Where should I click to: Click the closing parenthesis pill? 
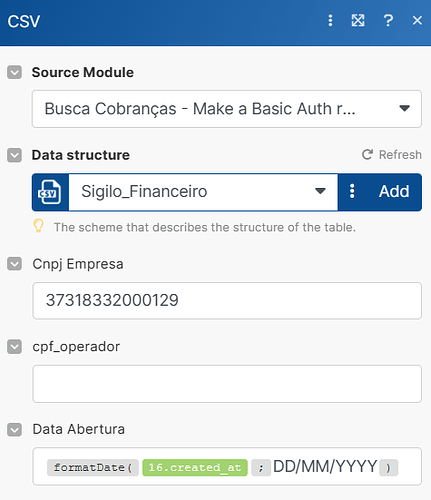coord(388,468)
